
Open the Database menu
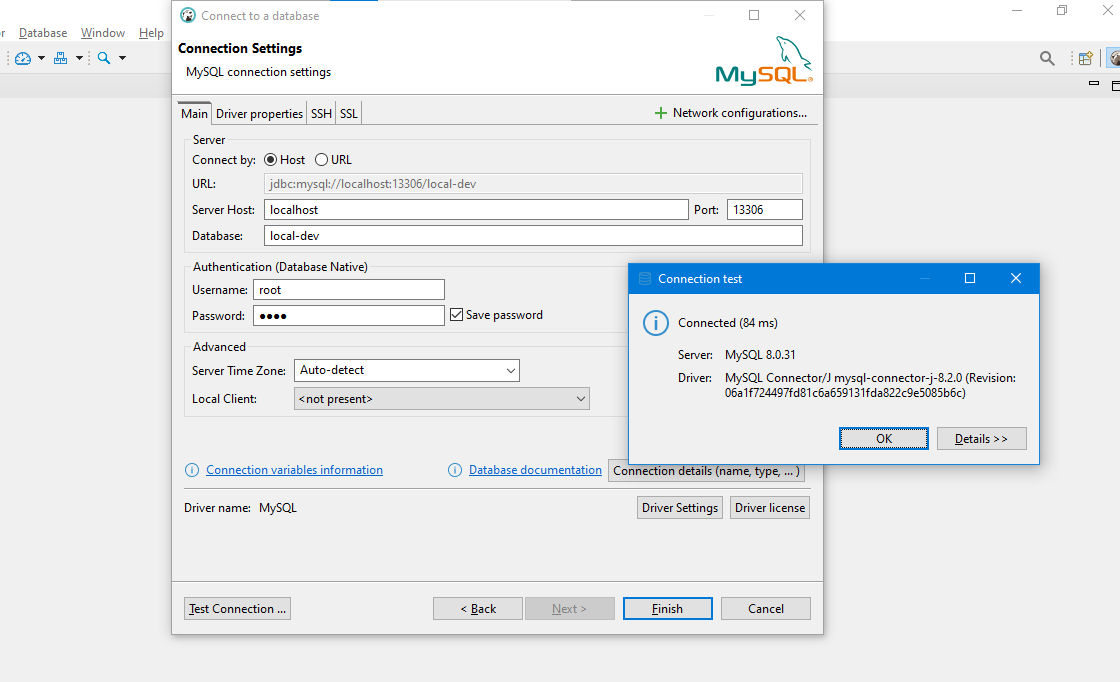pos(43,33)
